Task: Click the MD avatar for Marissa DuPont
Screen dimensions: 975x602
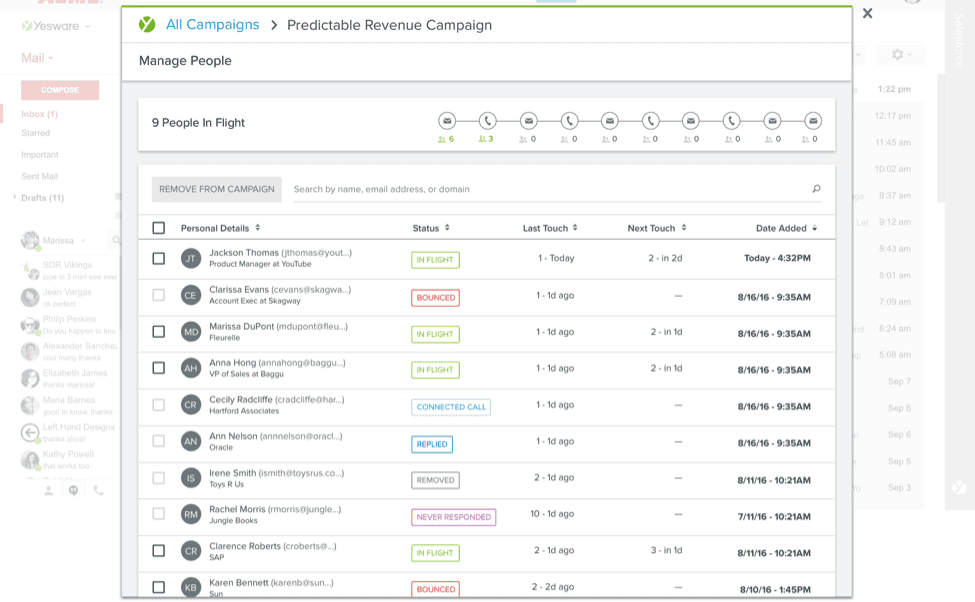Action: [x=191, y=331]
